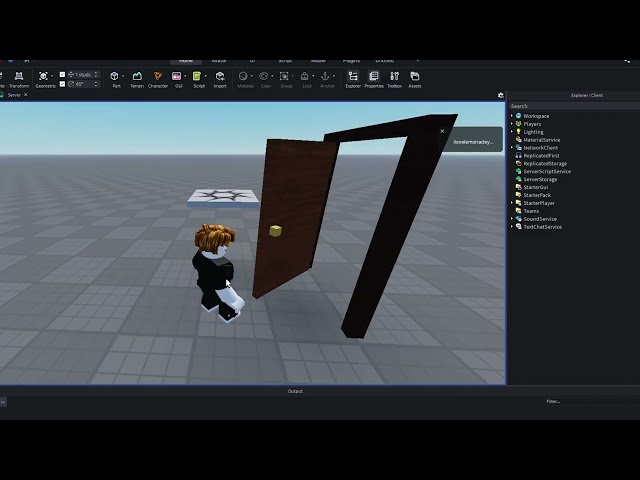This screenshot has width=640, height=480.
Task: Toggle the move snap studs checkbox
Action: point(62,74)
